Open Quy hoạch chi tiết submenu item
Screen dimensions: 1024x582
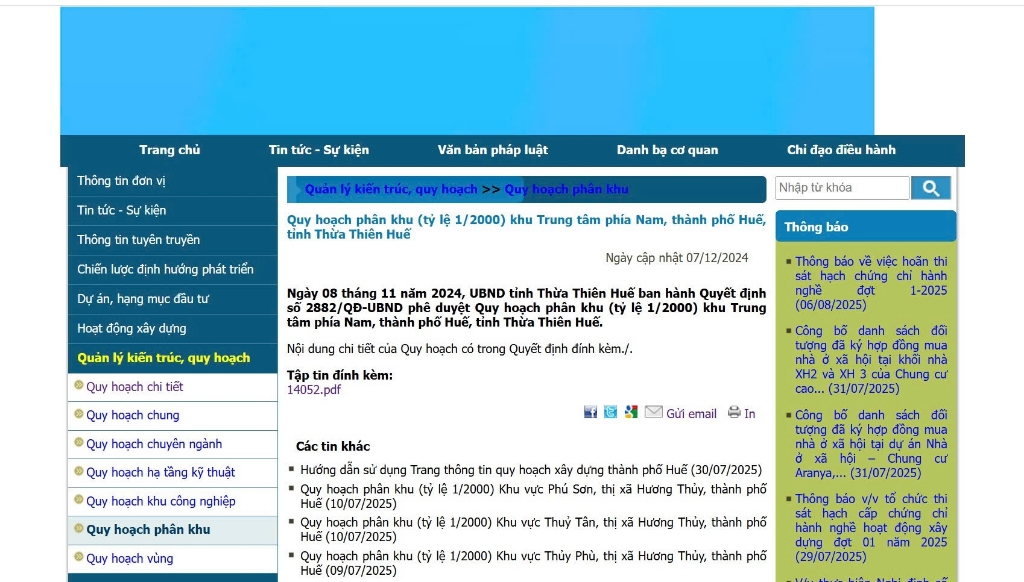click(x=172, y=387)
